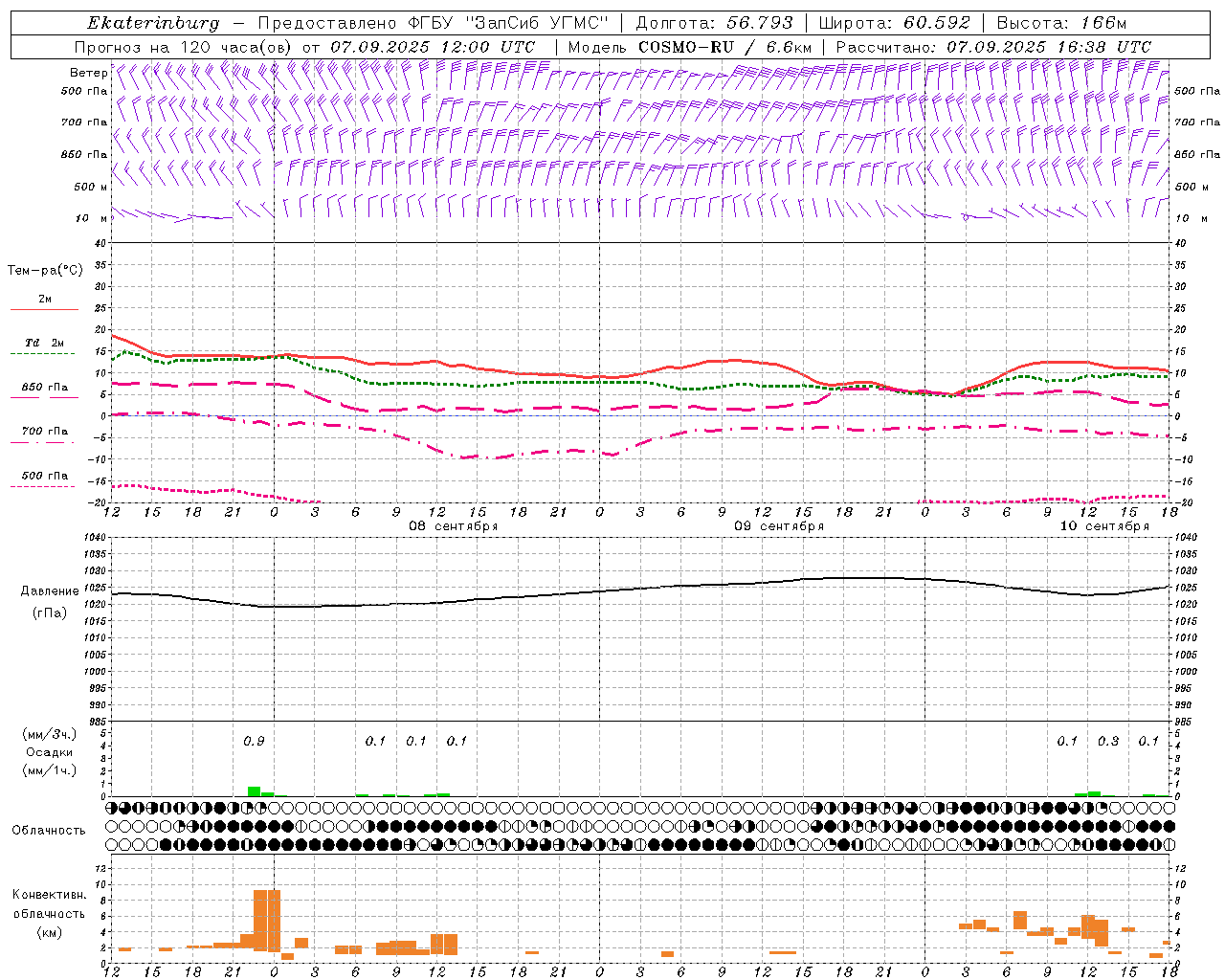Click the '0.9' precipitation value
Image resolution: width=1225 pixels, height=980 pixels.
click(x=254, y=742)
